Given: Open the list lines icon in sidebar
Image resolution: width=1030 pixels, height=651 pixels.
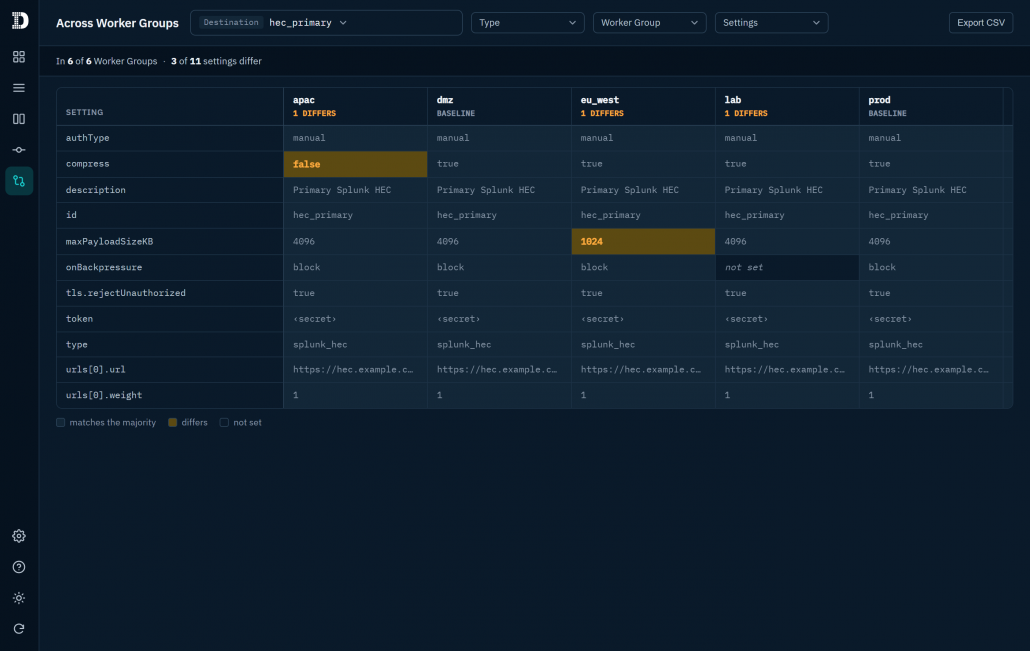Looking at the screenshot, I should pos(19,88).
